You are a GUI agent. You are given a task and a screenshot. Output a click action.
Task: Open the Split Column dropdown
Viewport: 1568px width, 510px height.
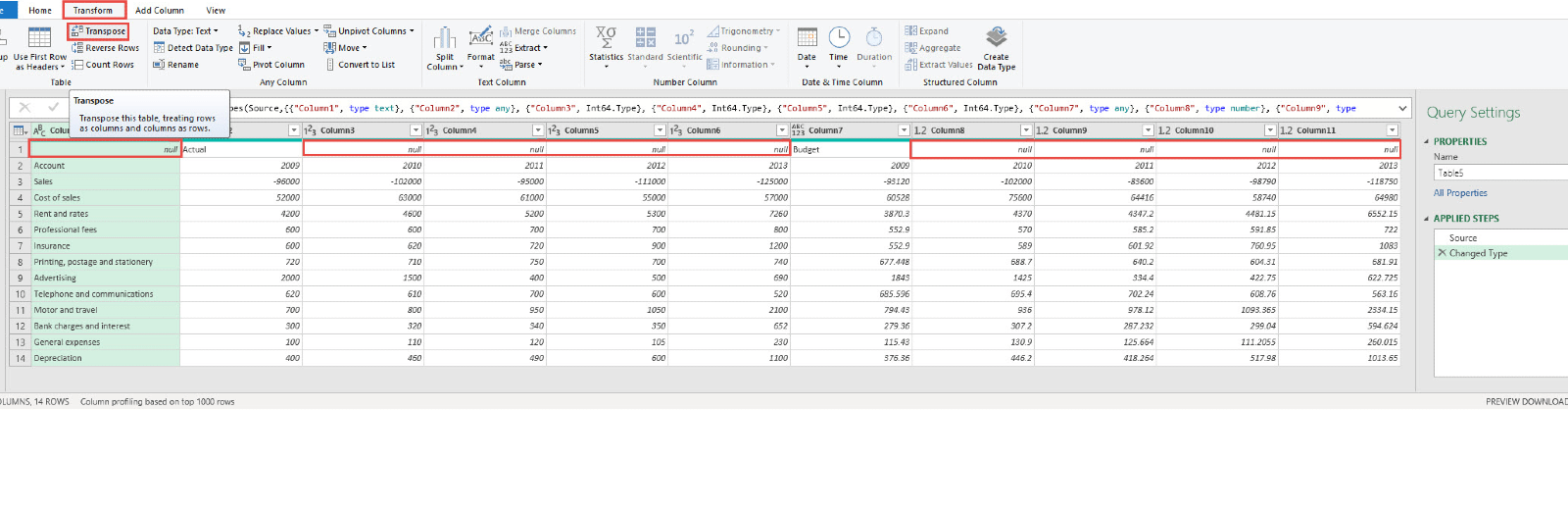(x=445, y=62)
